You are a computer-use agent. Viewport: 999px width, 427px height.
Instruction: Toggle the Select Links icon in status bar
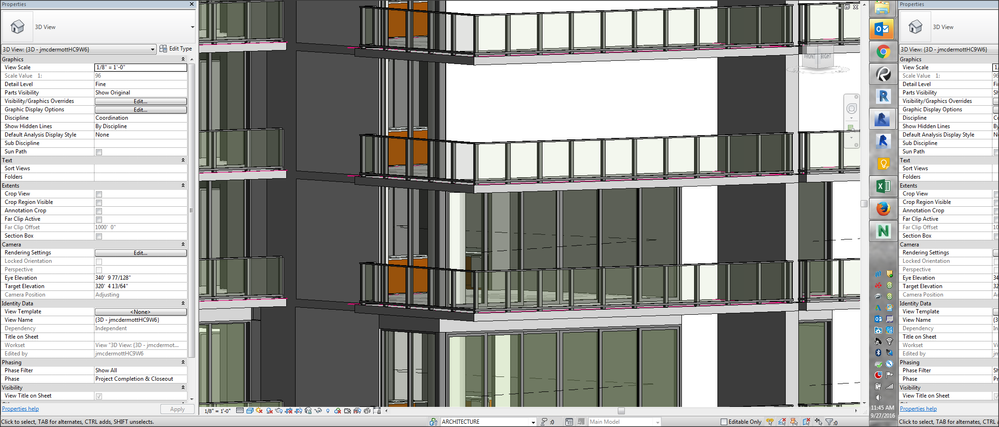tap(770, 422)
